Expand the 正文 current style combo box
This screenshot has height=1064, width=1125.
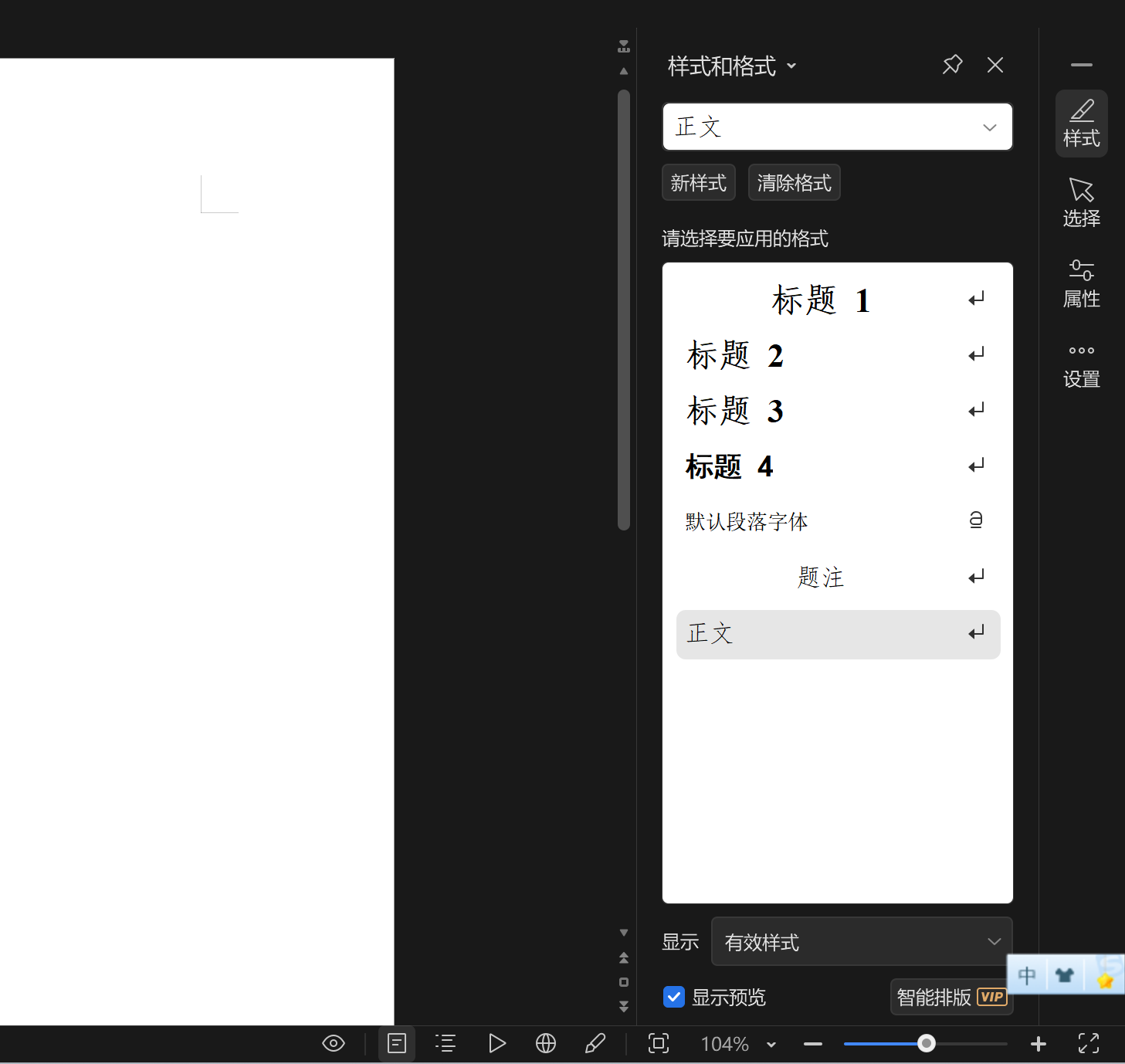tap(838, 127)
